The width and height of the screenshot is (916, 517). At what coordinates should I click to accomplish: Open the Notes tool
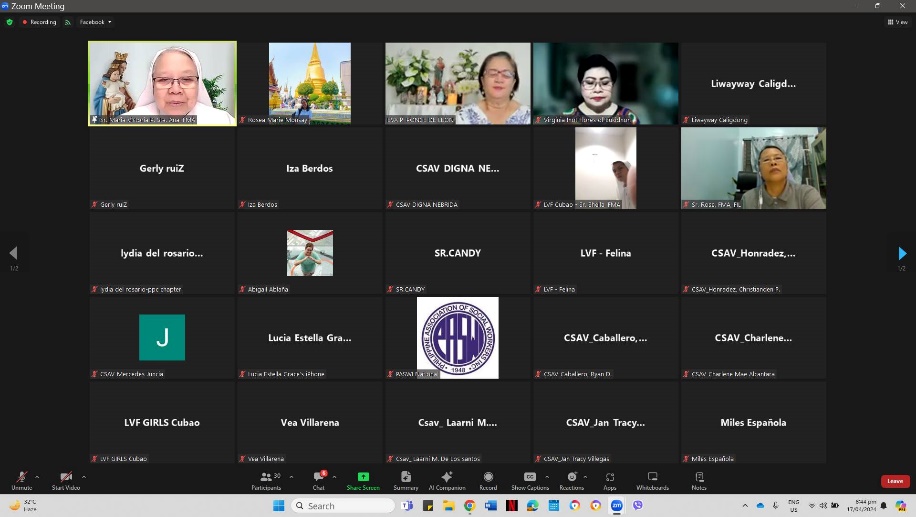tap(699, 480)
